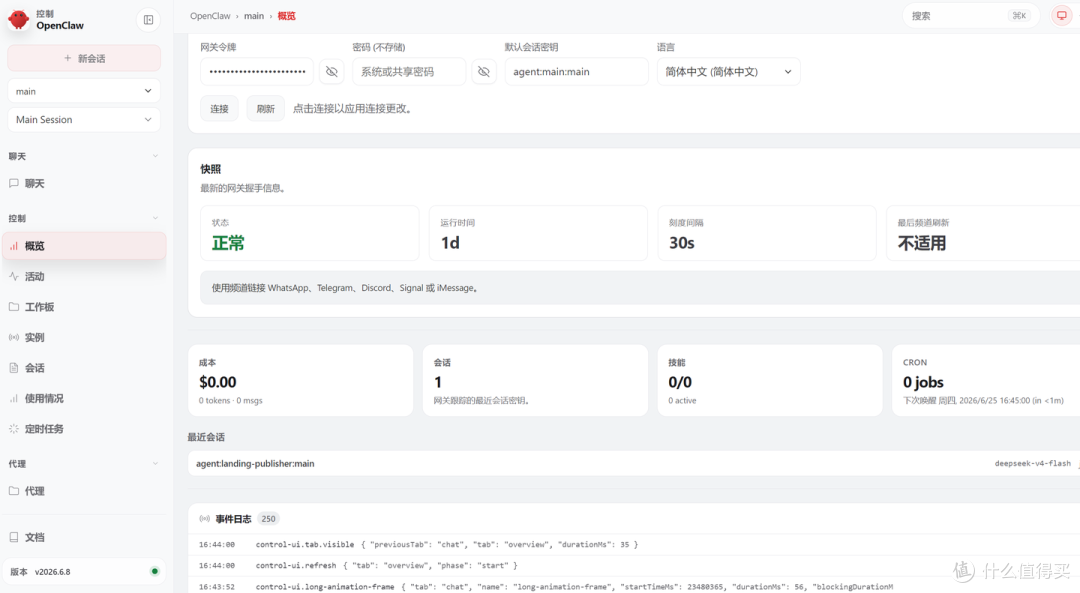Click the 运行时间 1d card
Screen dimensions: 1080x593
point(538,233)
